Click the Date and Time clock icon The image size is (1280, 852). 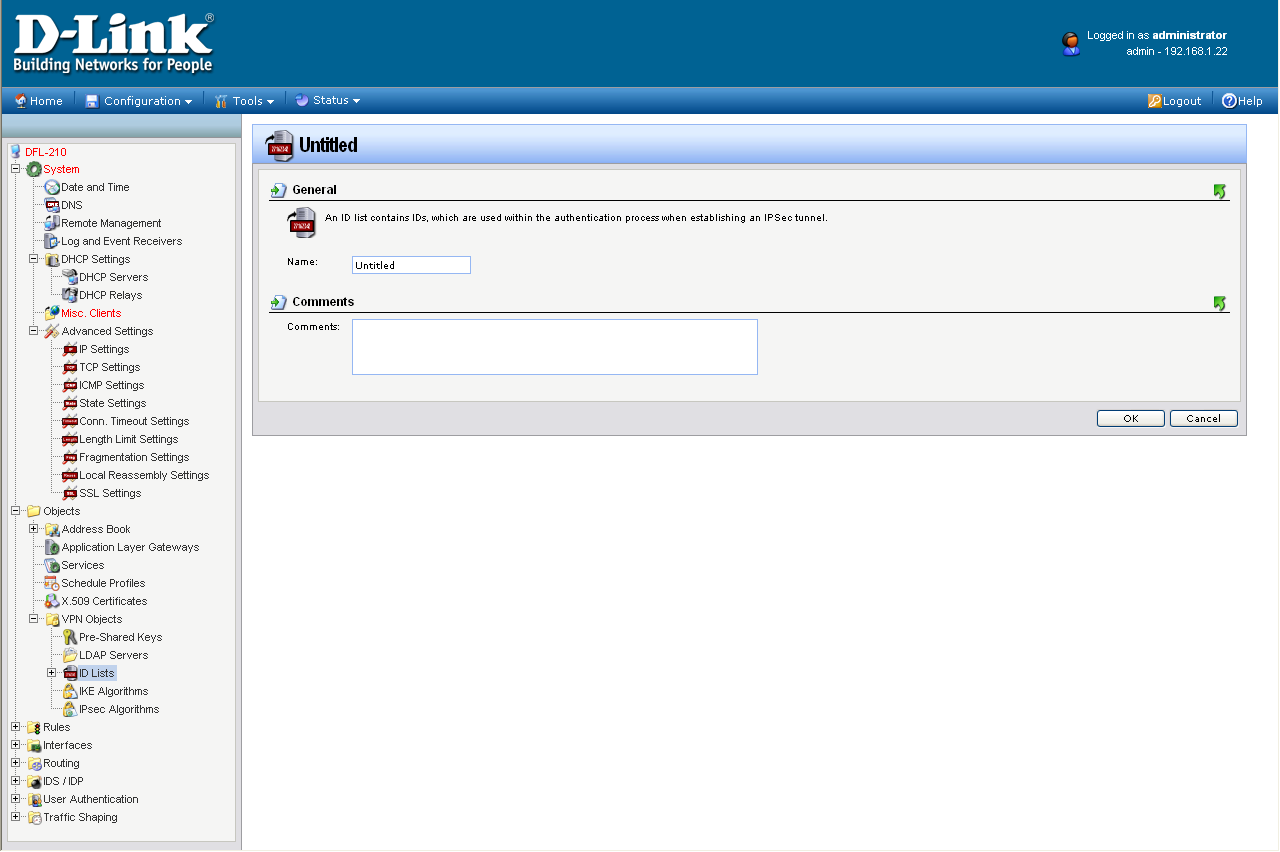coord(52,187)
